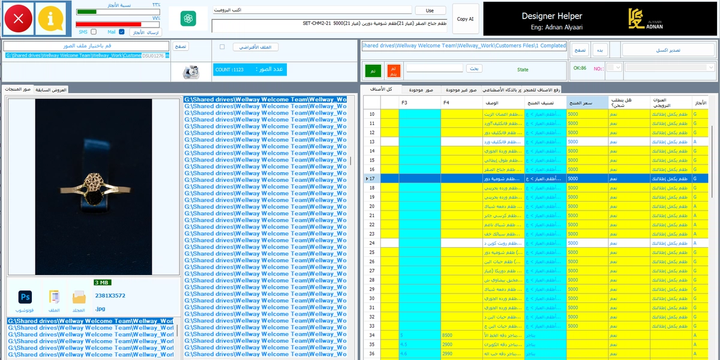720x360 pixels.
Task: Click cell '8500' in row 34
Action: (x=462, y=335)
